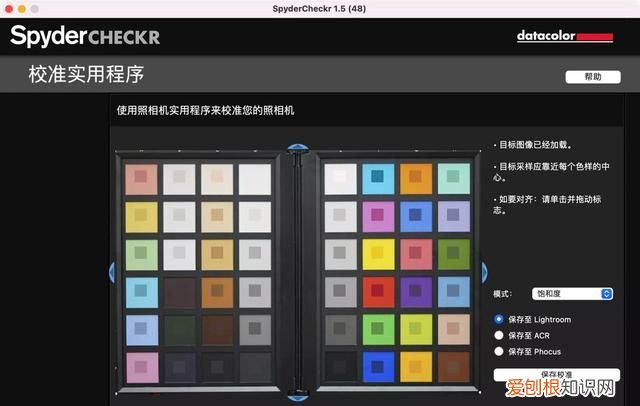The height and width of the screenshot is (406, 640).
Task: Click the yellow patch on the left card
Action: coord(141,217)
